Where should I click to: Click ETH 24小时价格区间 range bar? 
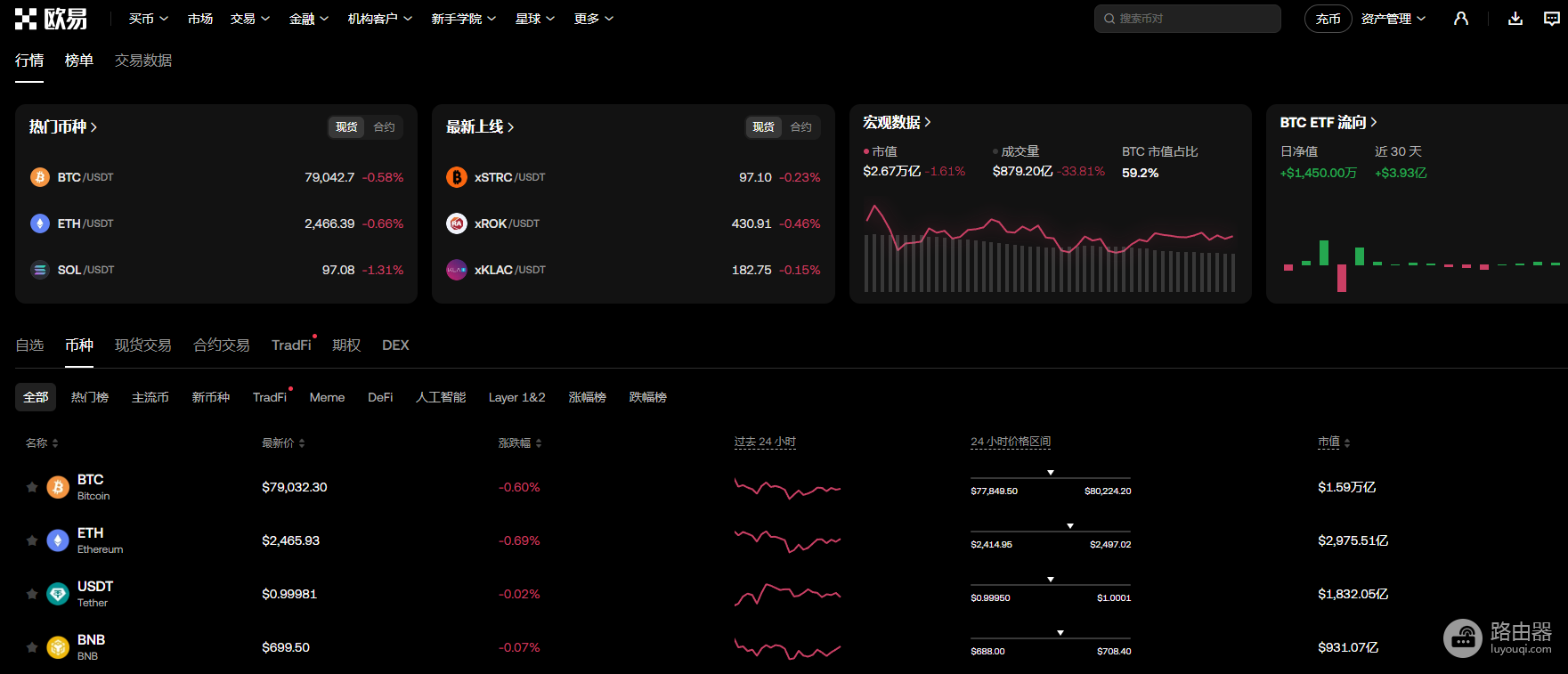coord(1051,532)
